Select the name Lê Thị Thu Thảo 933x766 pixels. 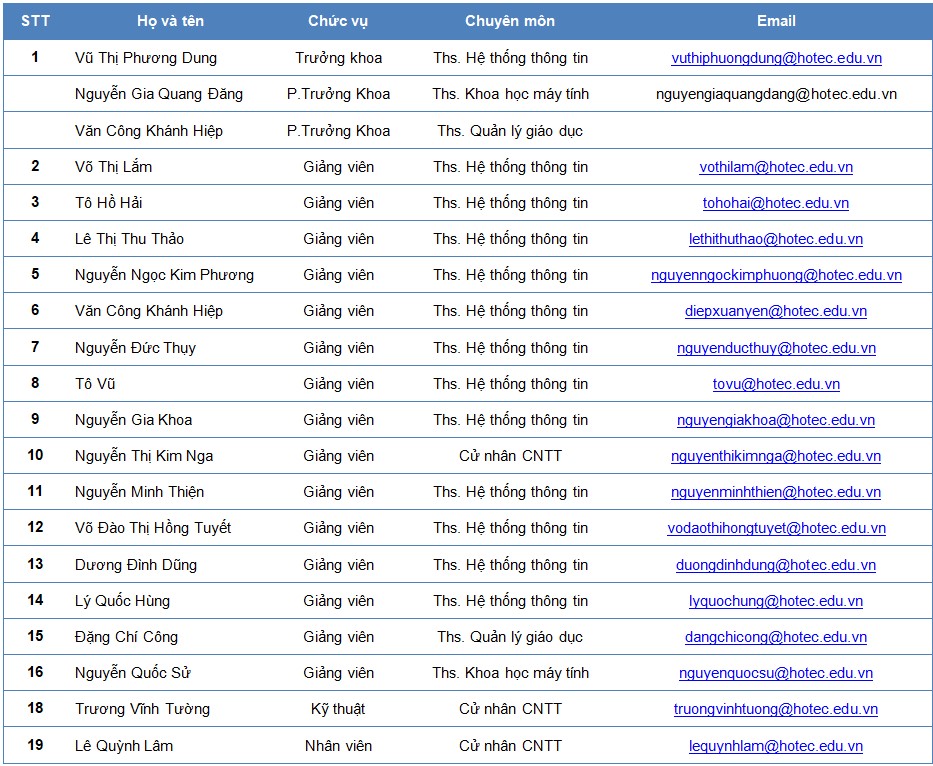[x=129, y=239]
